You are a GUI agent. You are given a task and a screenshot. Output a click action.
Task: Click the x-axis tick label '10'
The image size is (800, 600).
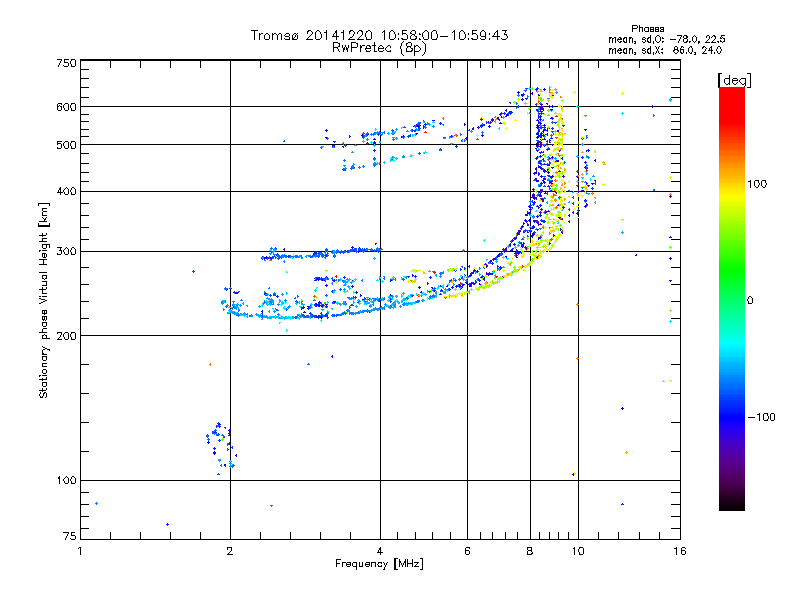(578, 551)
